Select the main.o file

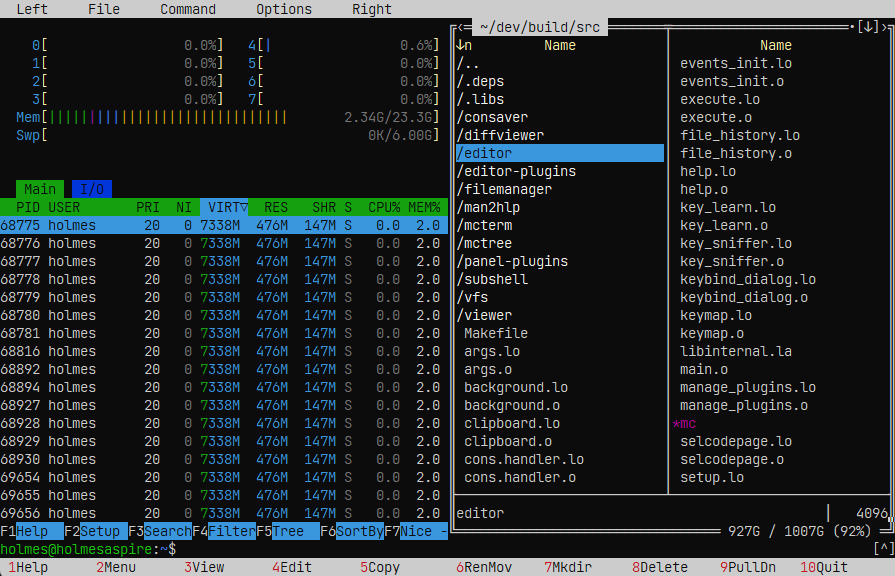click(x=779, y=369)
